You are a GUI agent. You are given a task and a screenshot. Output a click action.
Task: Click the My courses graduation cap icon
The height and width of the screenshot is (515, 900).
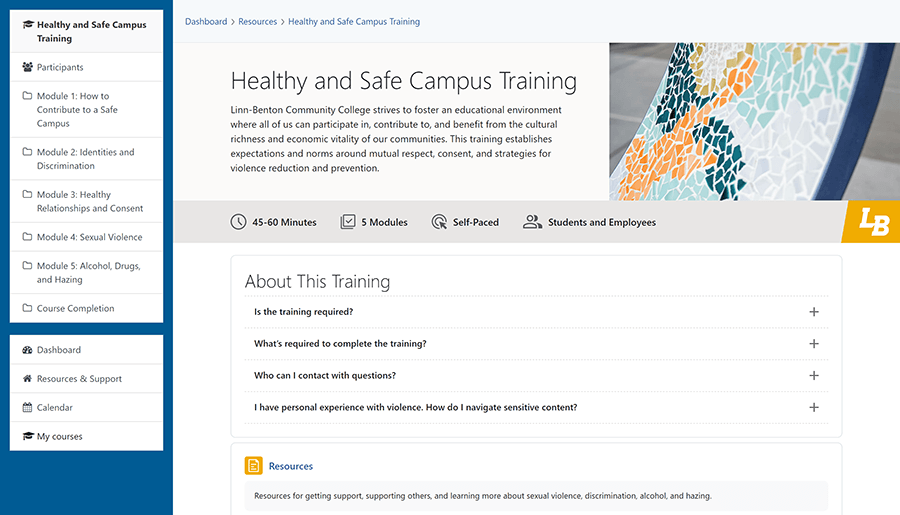(28, 436)
